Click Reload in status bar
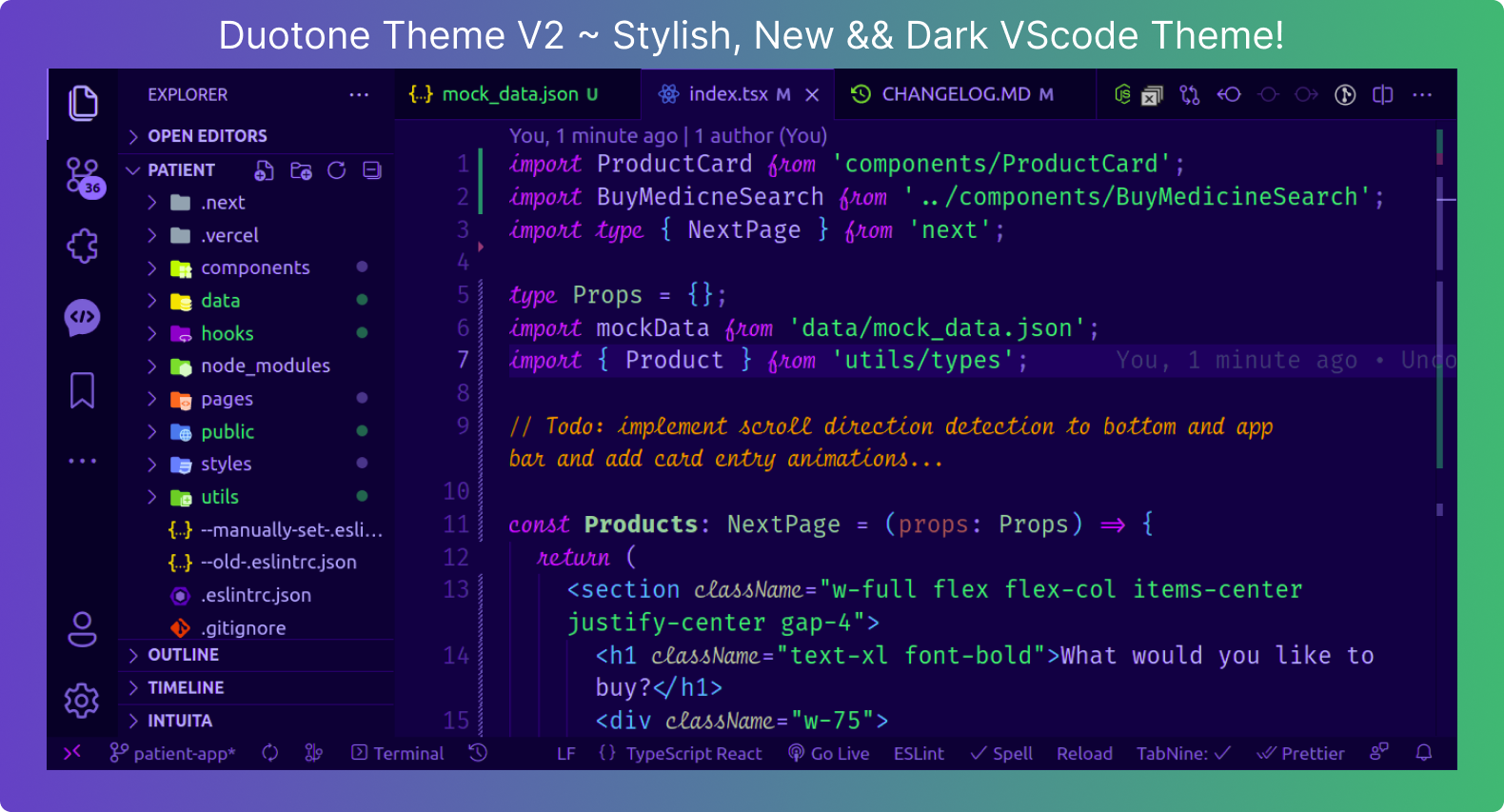The image size is (1504, 812). (1084, 753)
